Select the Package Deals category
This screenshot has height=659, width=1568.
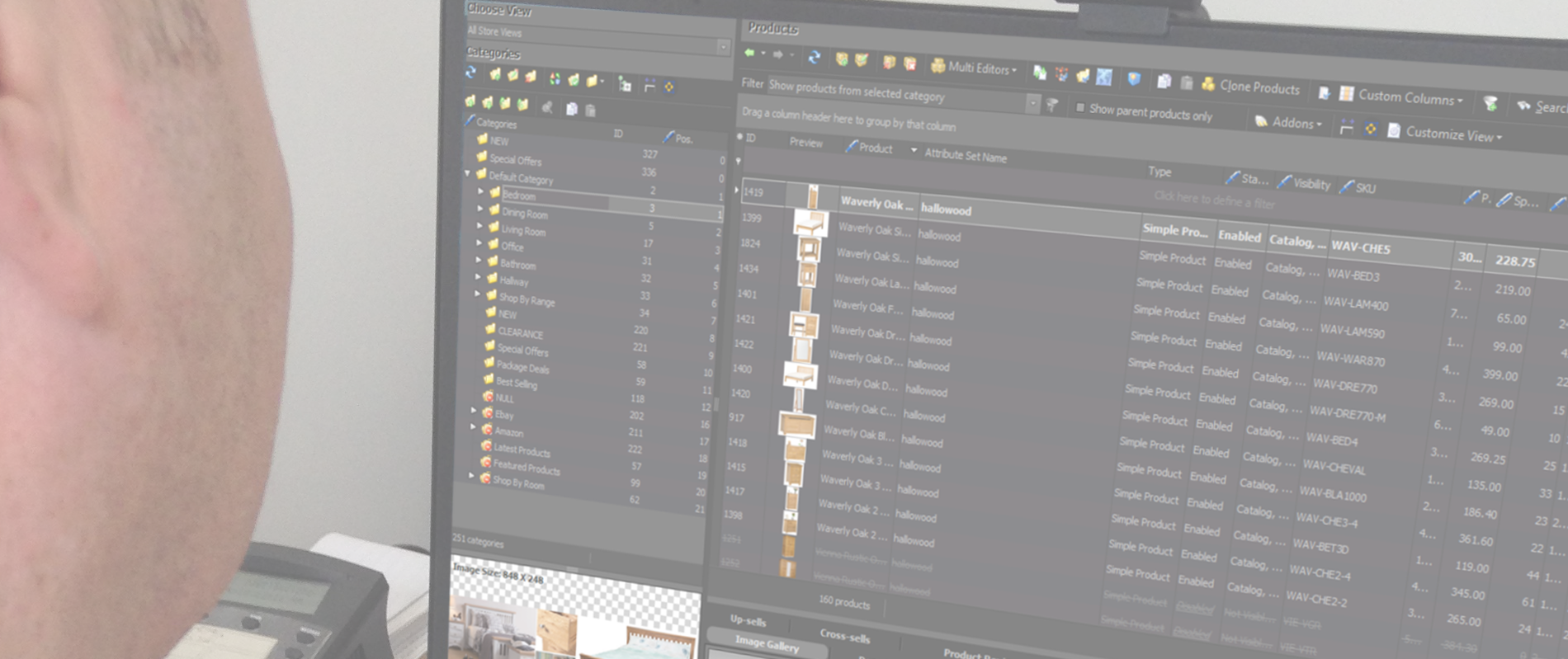point(522,368)
